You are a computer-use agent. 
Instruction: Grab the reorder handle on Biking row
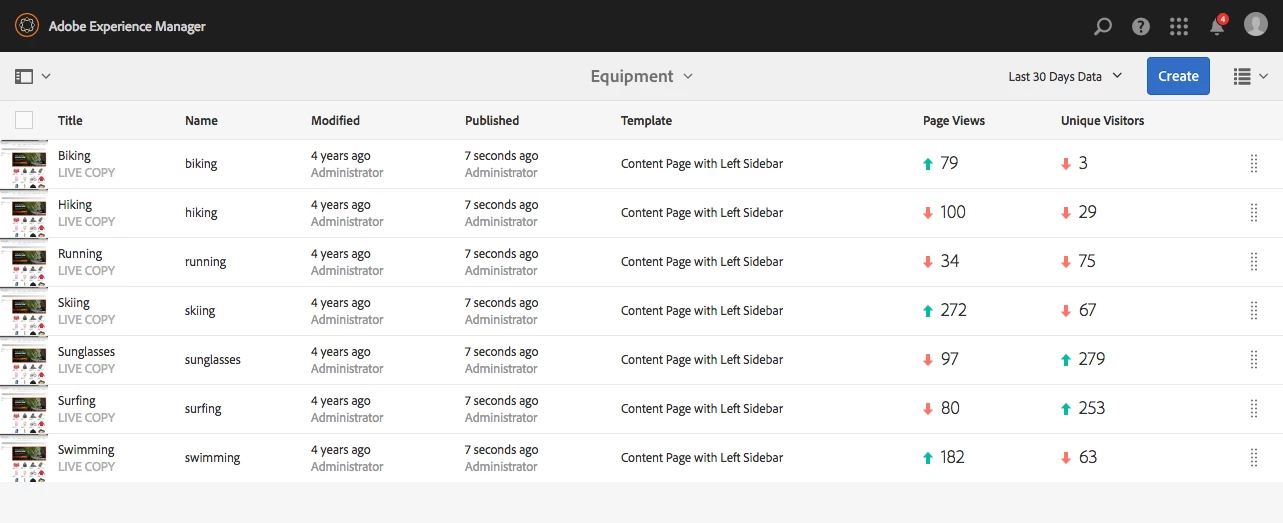pyautogui.click(x=1254, y=164)
